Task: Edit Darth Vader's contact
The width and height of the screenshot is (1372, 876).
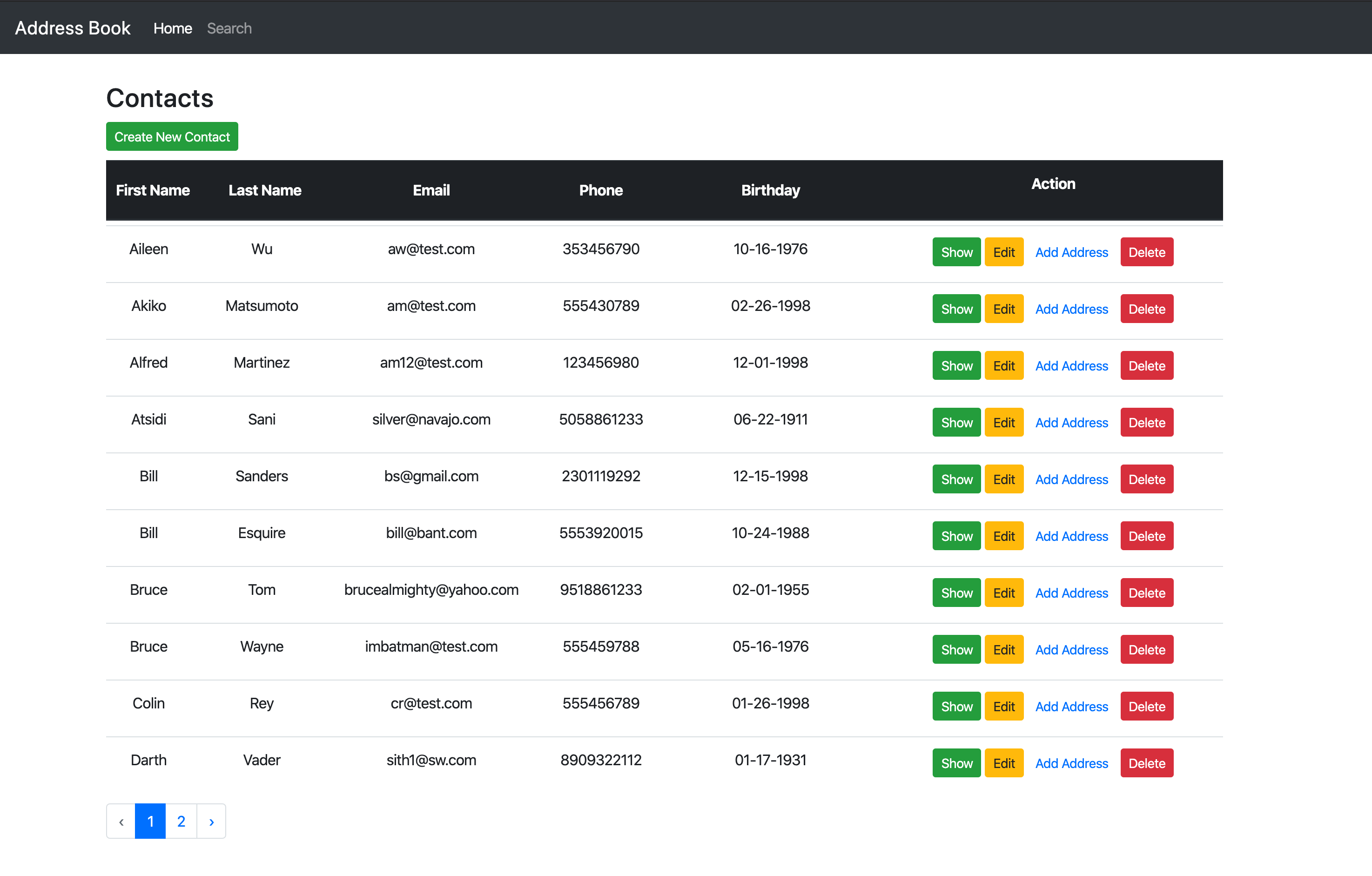Action: coord(1004,763)
